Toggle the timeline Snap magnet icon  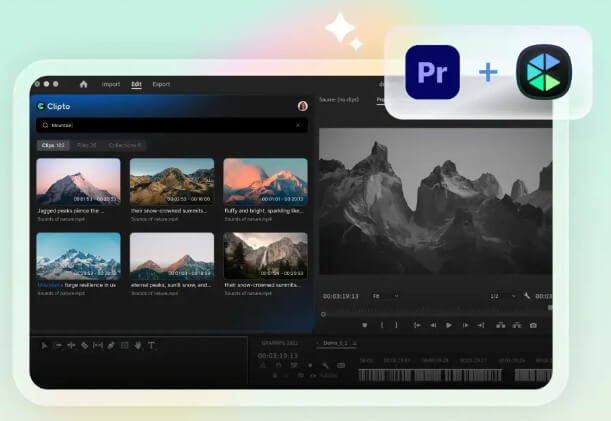click(279, 366)
